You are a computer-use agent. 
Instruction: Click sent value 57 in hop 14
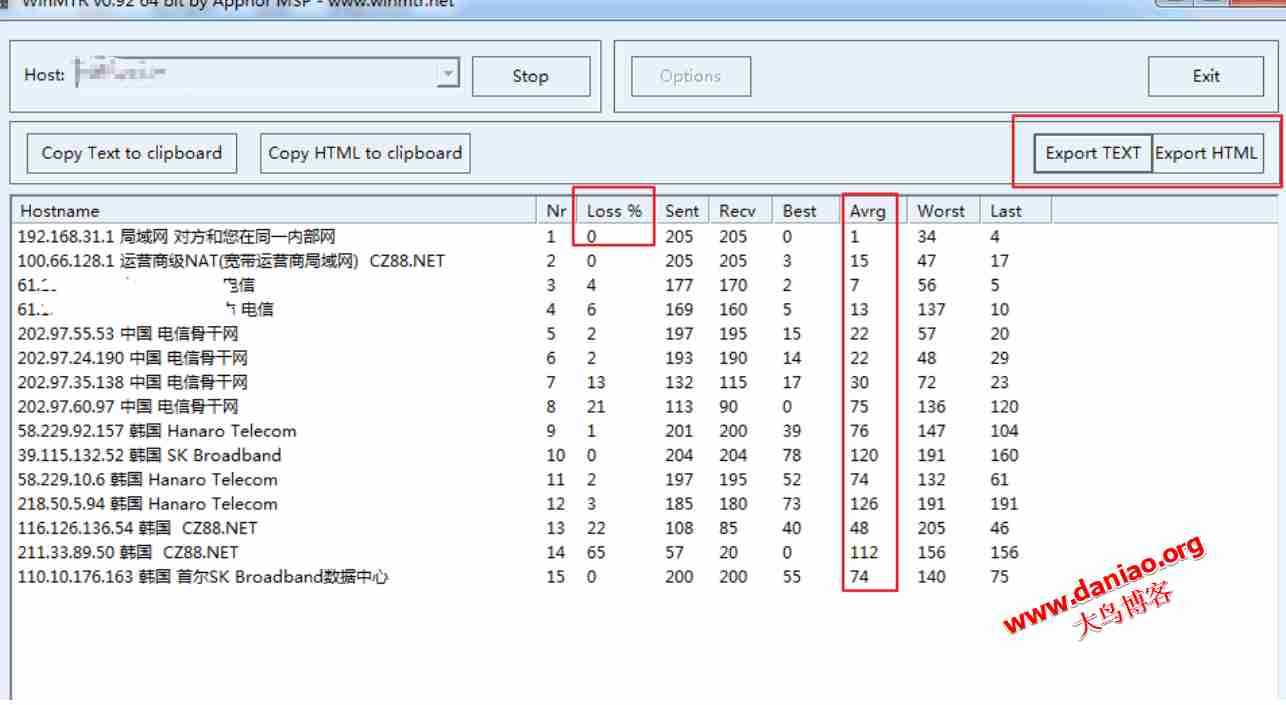[674, 552]
